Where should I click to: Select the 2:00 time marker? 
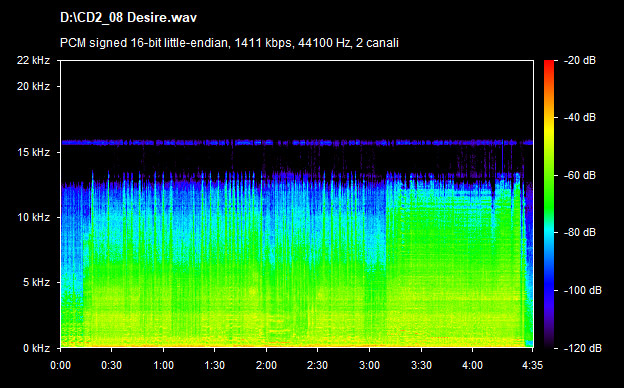(x=266, y=365)
